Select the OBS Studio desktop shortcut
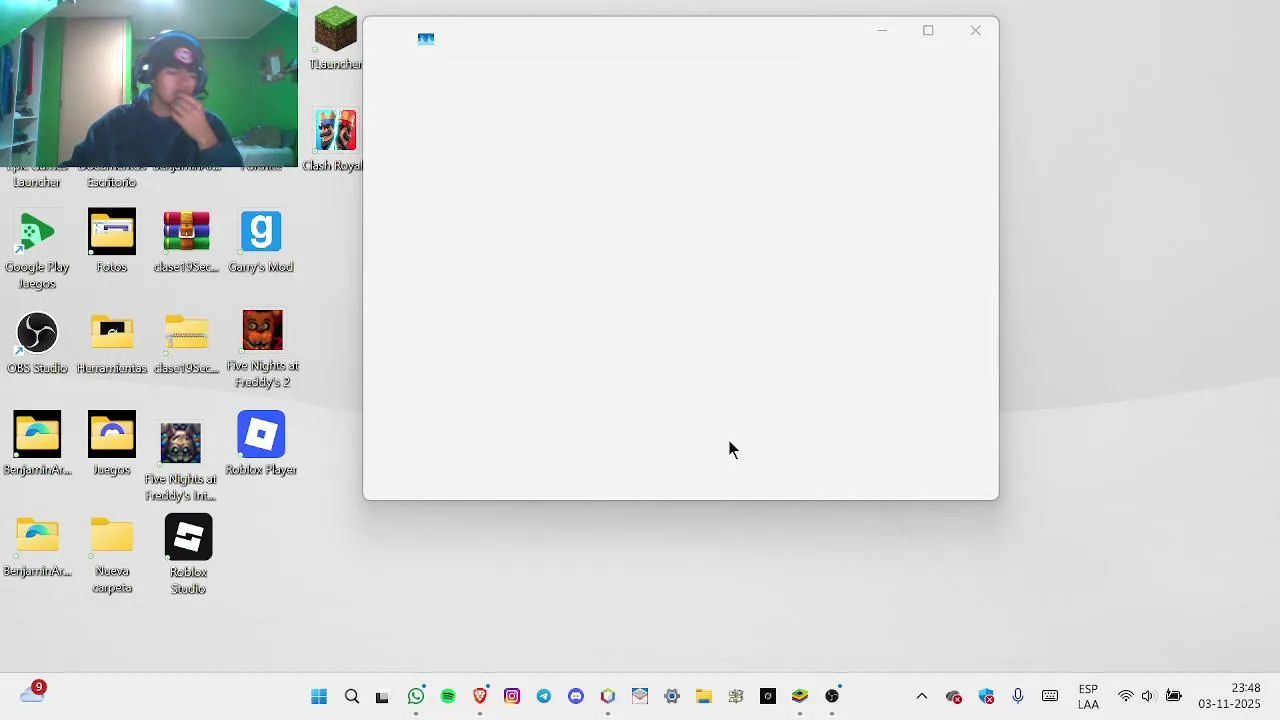1280x720 pixels. [37, 343]
